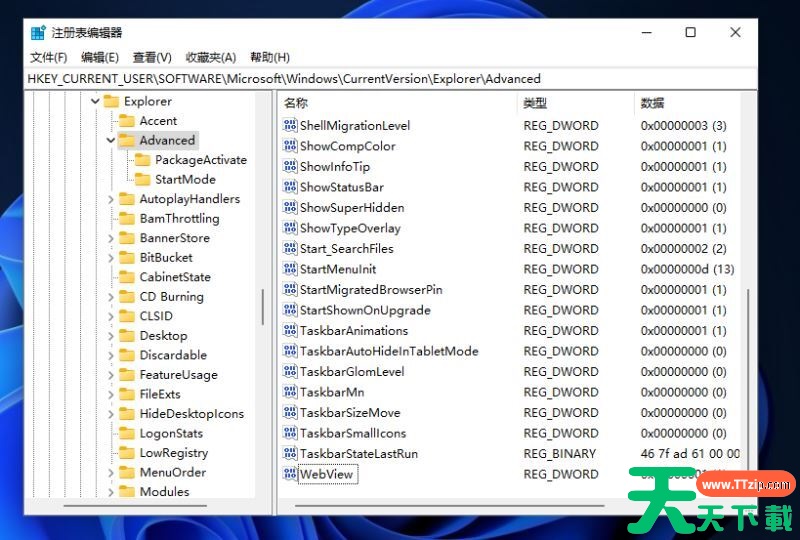This screenshot has width=800, height=540.
Task: Click the StartShownOnUpgrade value icon
Action: click(x=290, y=310)
